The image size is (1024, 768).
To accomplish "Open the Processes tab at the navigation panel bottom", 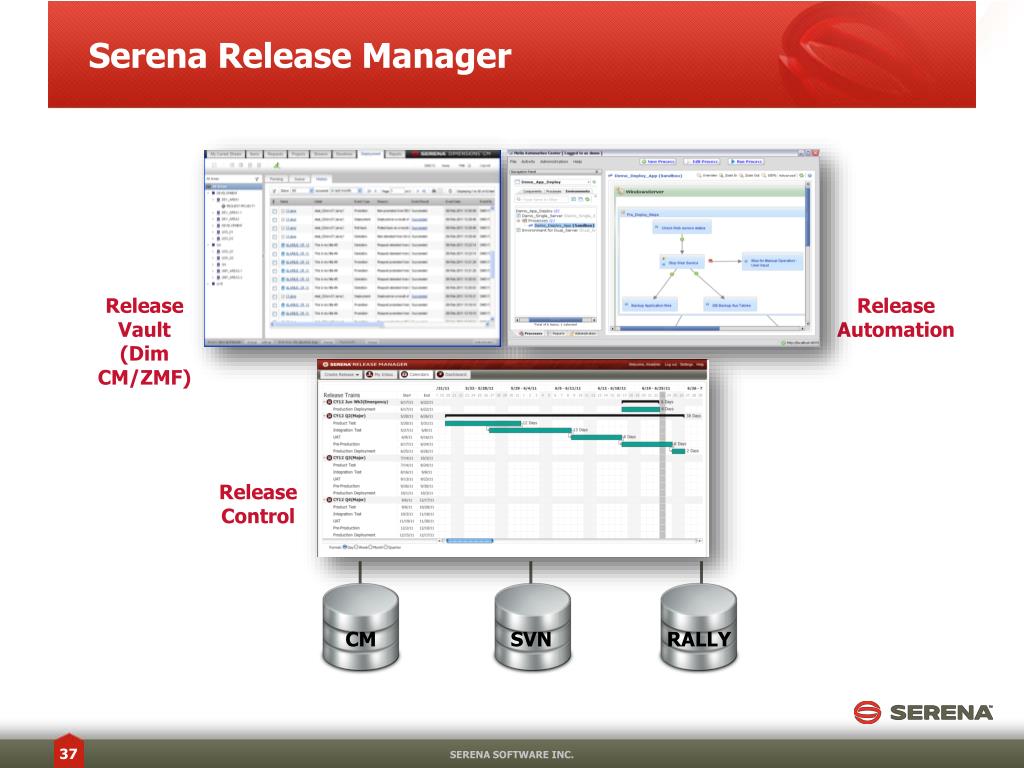I will [532, 333].
